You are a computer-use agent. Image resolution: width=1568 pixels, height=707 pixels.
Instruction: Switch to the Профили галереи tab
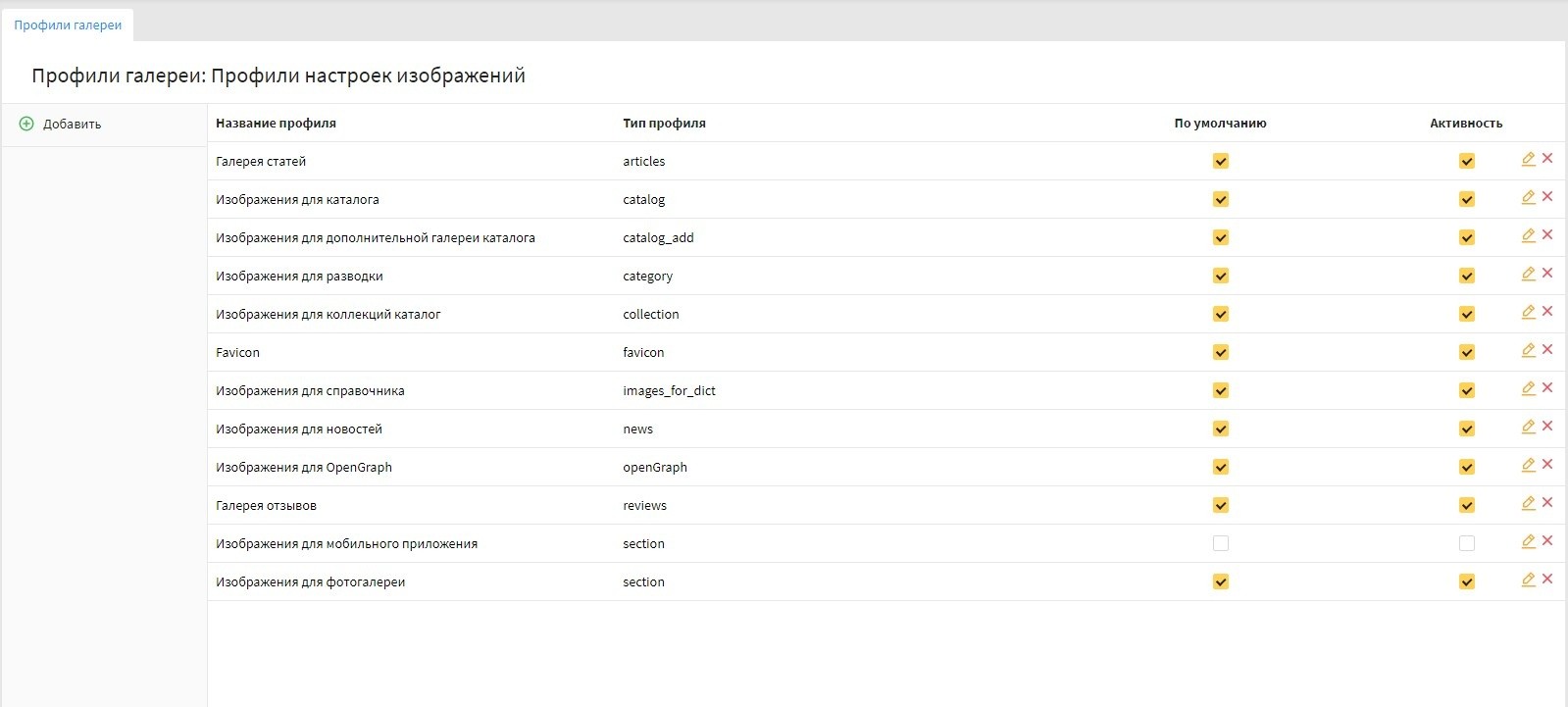(x=68, y=25)
